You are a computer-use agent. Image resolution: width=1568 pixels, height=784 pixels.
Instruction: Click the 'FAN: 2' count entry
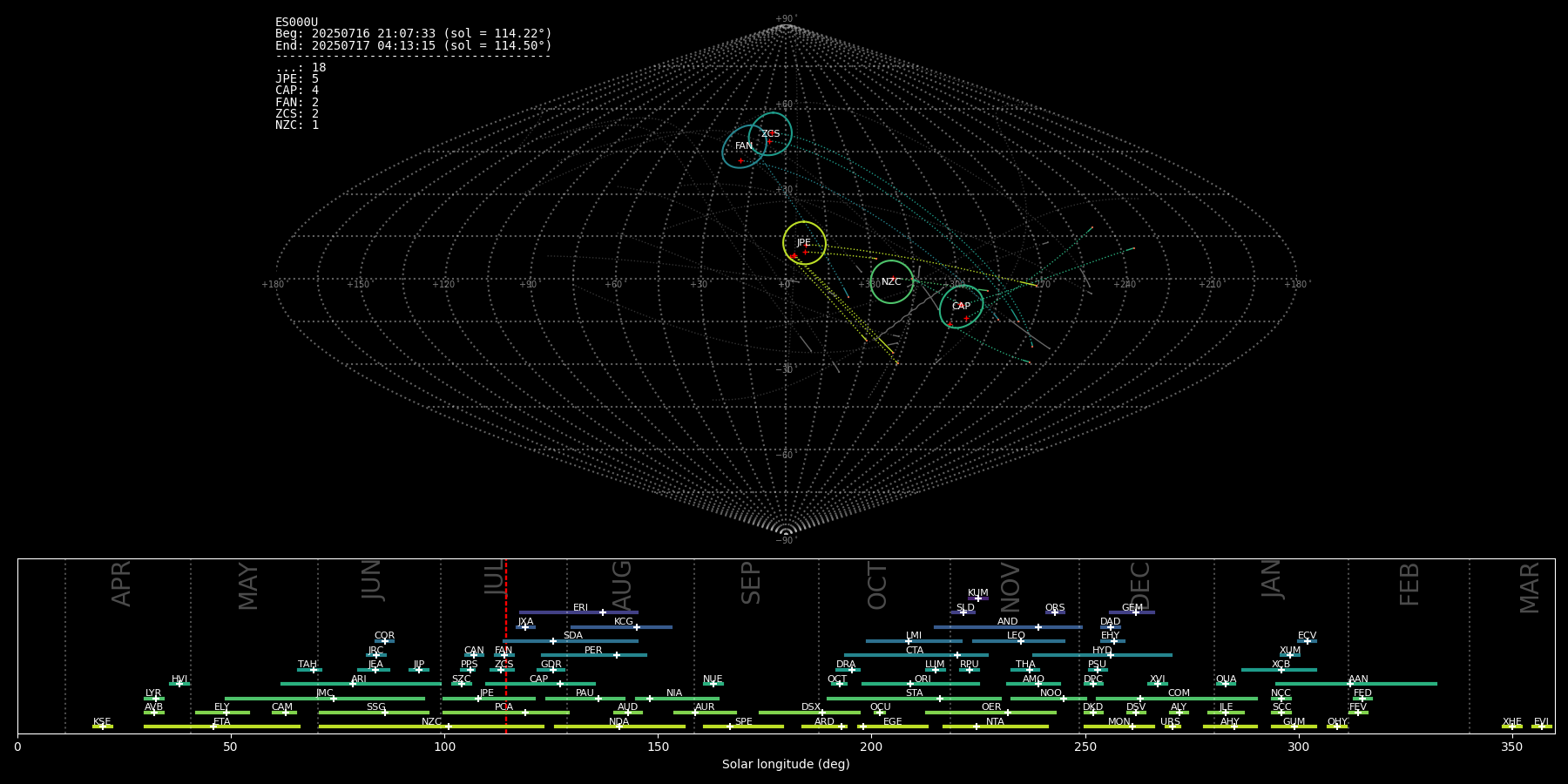(x=297, y=103)
